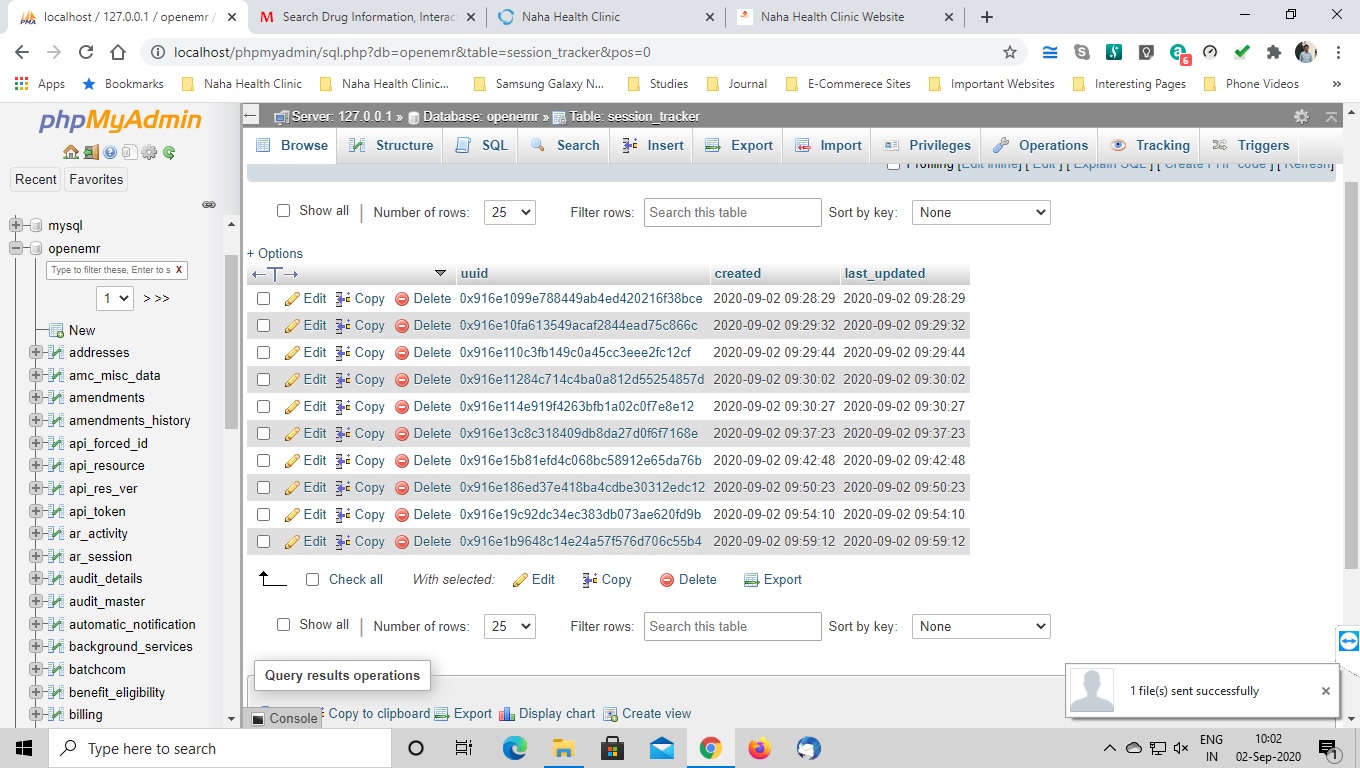Screen dimensions: 1360x768
Task: Expand the openemr database tree node
Action: click(x=14, y=248)
